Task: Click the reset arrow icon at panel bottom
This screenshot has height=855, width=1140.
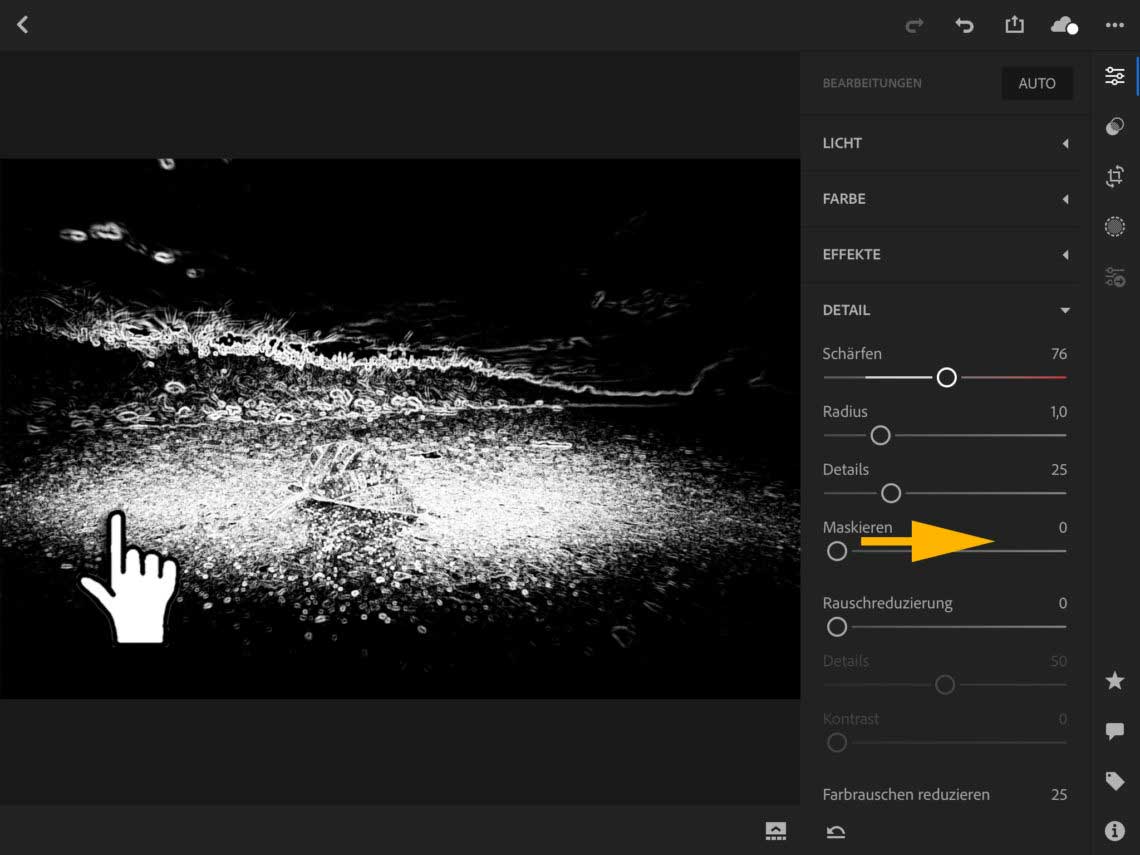Action: tap(836, 832)
